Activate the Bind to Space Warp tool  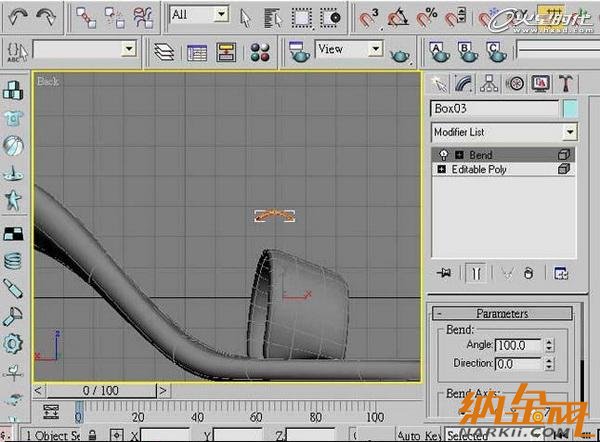tap(145, 16)
